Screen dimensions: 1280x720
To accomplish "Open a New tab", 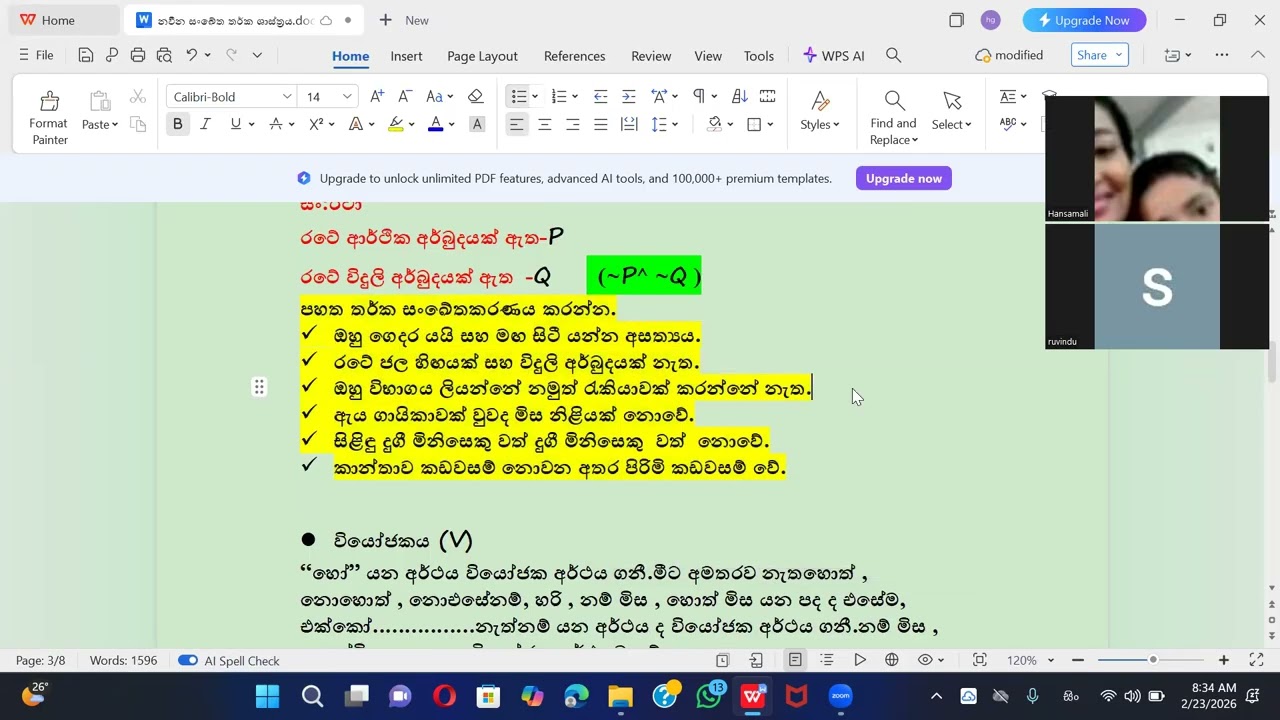I will 404,20.
